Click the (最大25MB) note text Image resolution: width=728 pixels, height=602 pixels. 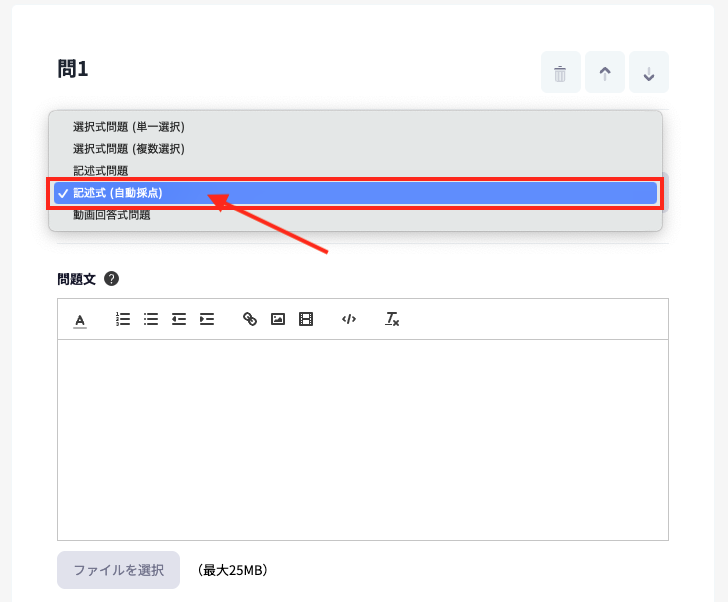click(233, 570)
